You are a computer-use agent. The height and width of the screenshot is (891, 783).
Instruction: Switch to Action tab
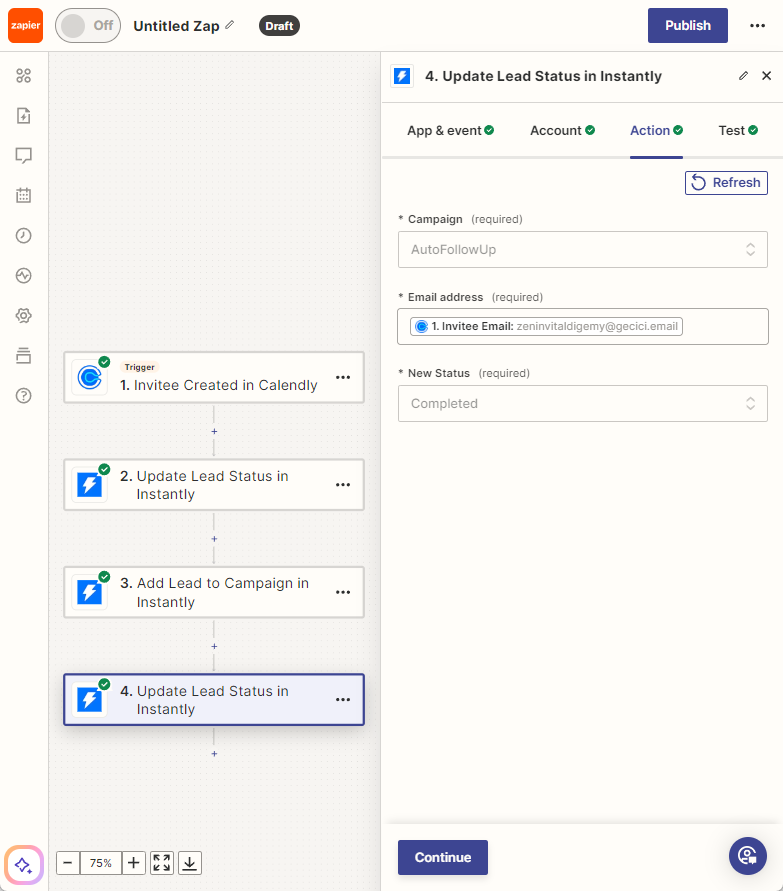656,131
